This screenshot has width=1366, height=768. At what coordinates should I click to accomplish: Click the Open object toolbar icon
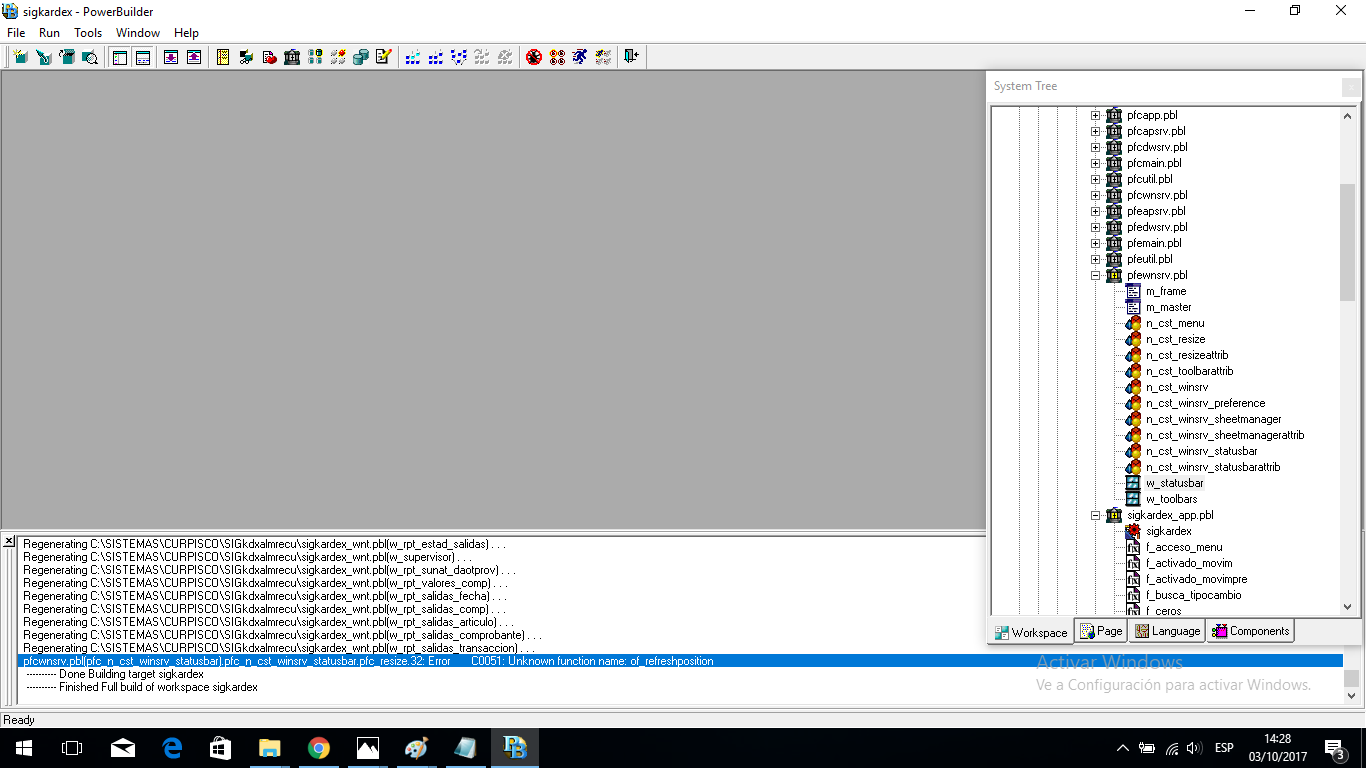67,57
